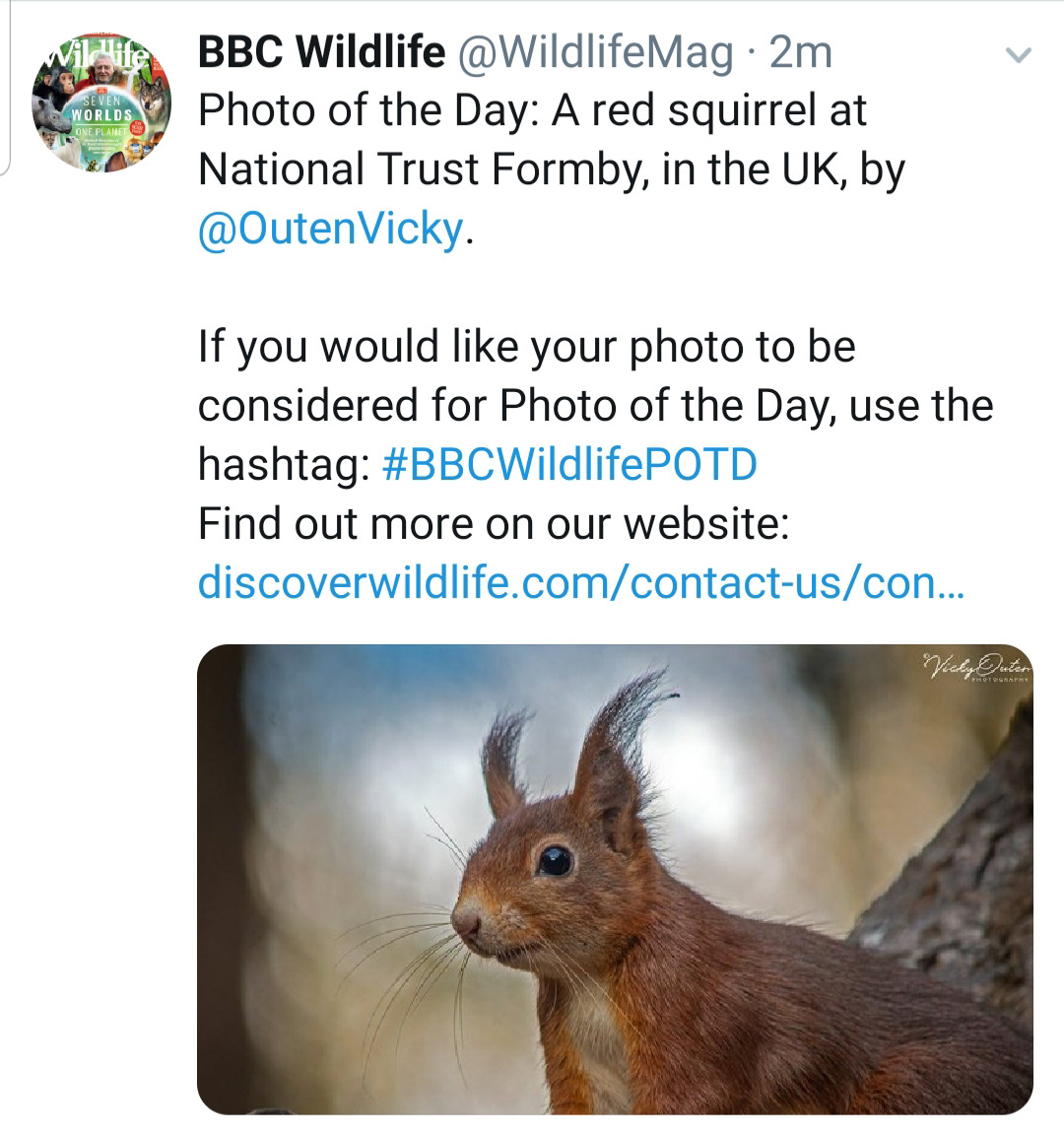Image resolution: width=1064 pixels, height=1133 pixels.
Task: Click the BBC Wildlife display name
Action: 321,52
